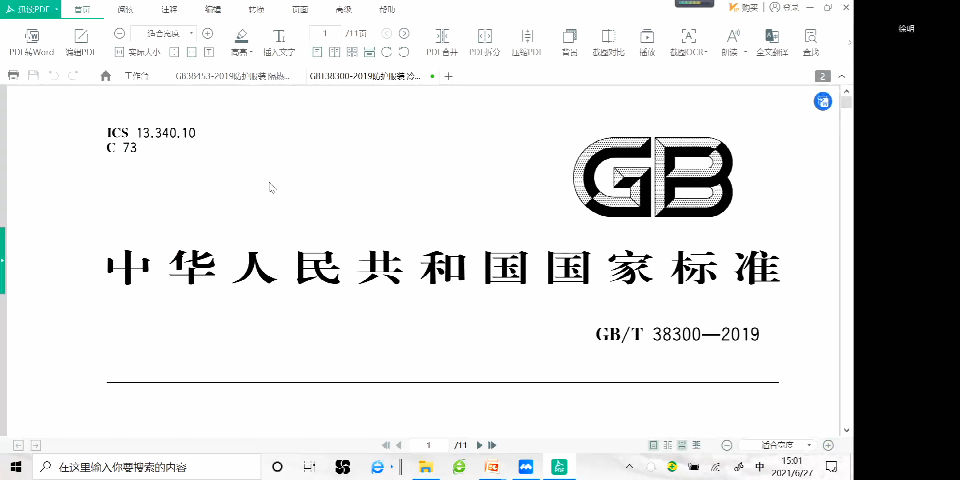Collapse the ribbon with the up chevron
Screen dimensions: 960x480
coord(842,77)
